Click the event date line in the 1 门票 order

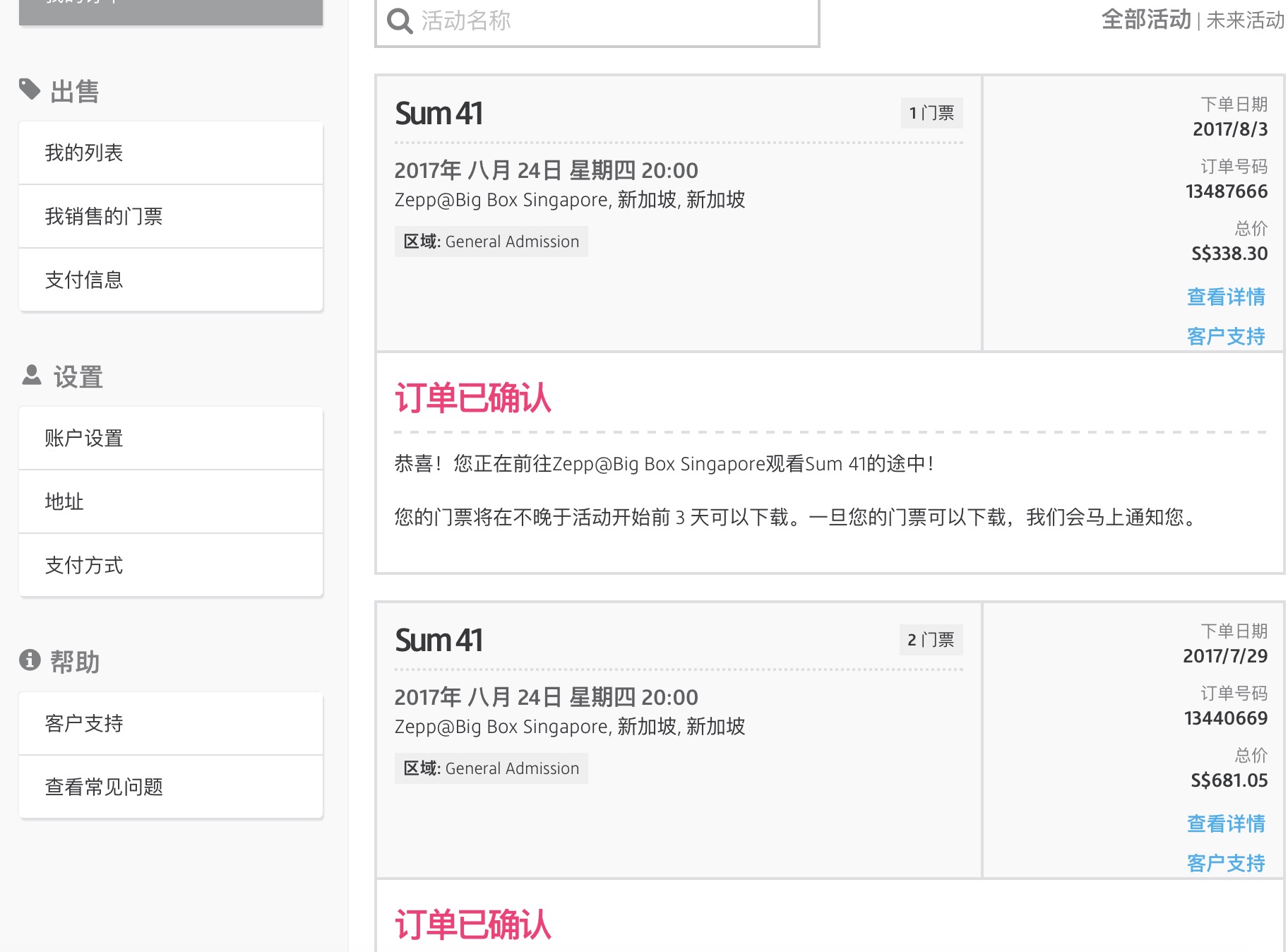click(x=547, y=170)
